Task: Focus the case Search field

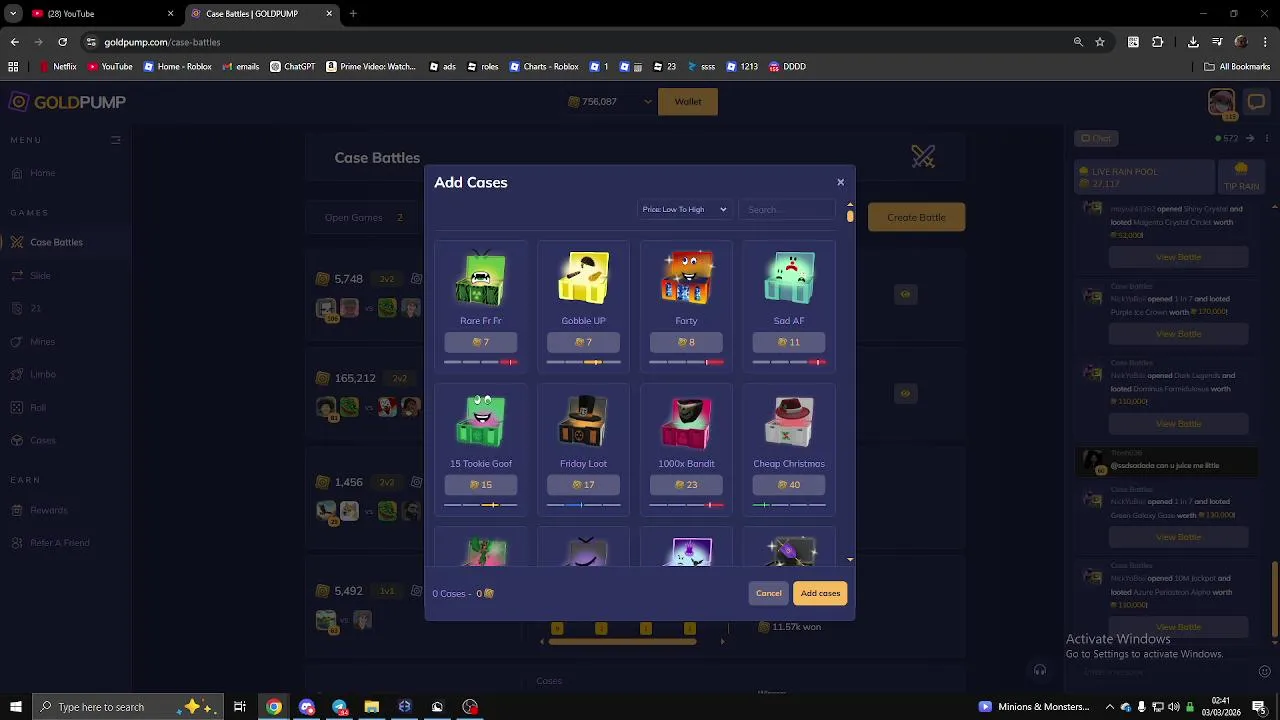Action: coord(787,209)
